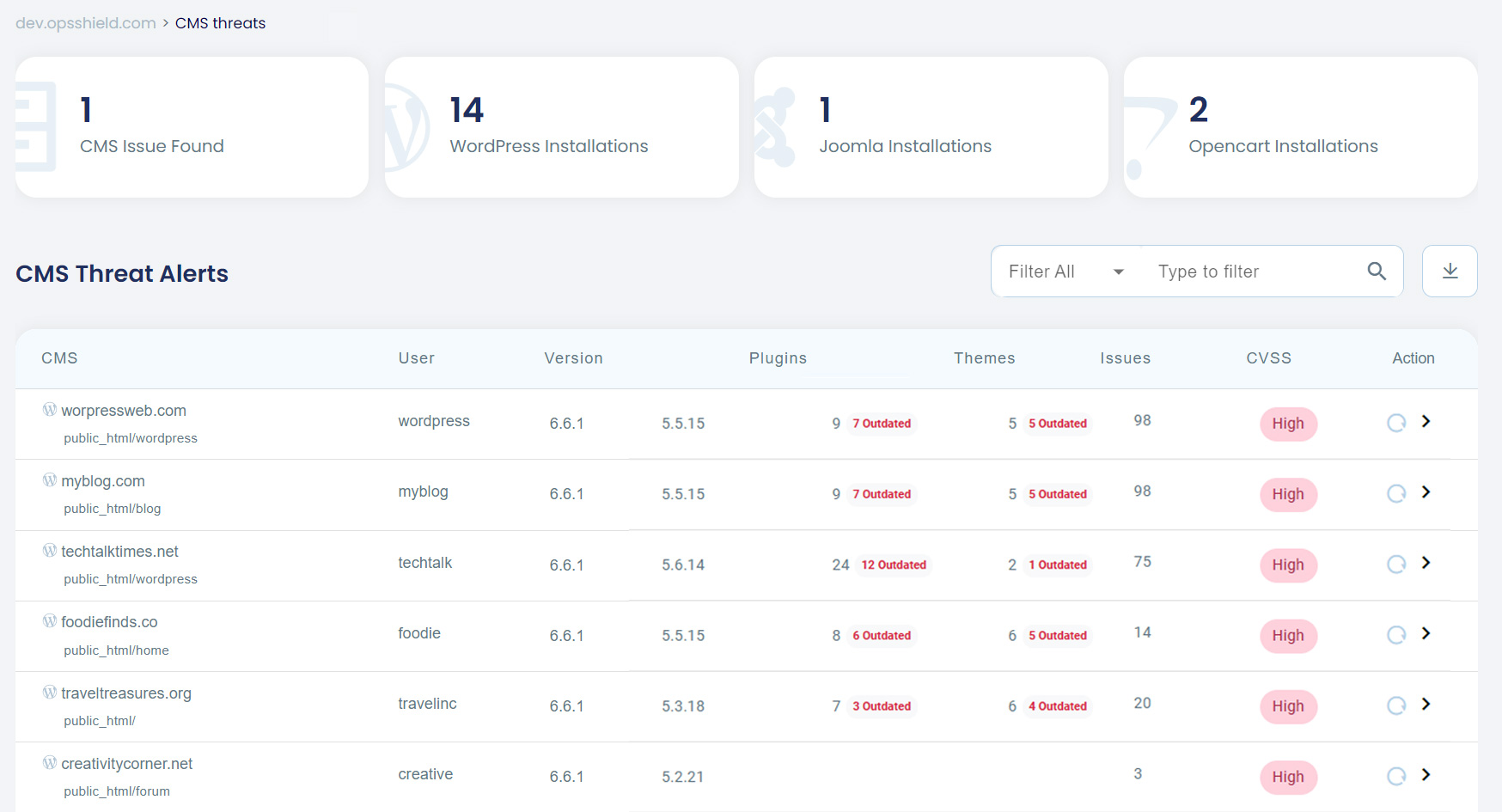Click the rescan icon for foodiefinds.co
Viewport: 1502px width, 812px height.
coord(1396,634)
